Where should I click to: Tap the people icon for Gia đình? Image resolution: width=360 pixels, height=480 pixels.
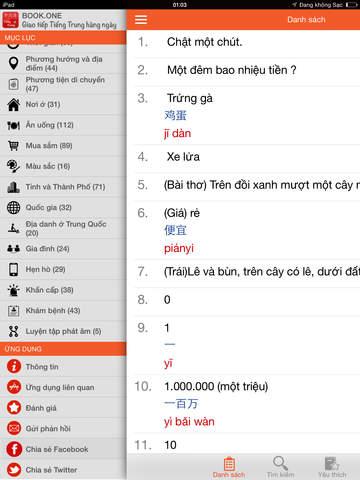pyautogui.click(x=13, y=249)
